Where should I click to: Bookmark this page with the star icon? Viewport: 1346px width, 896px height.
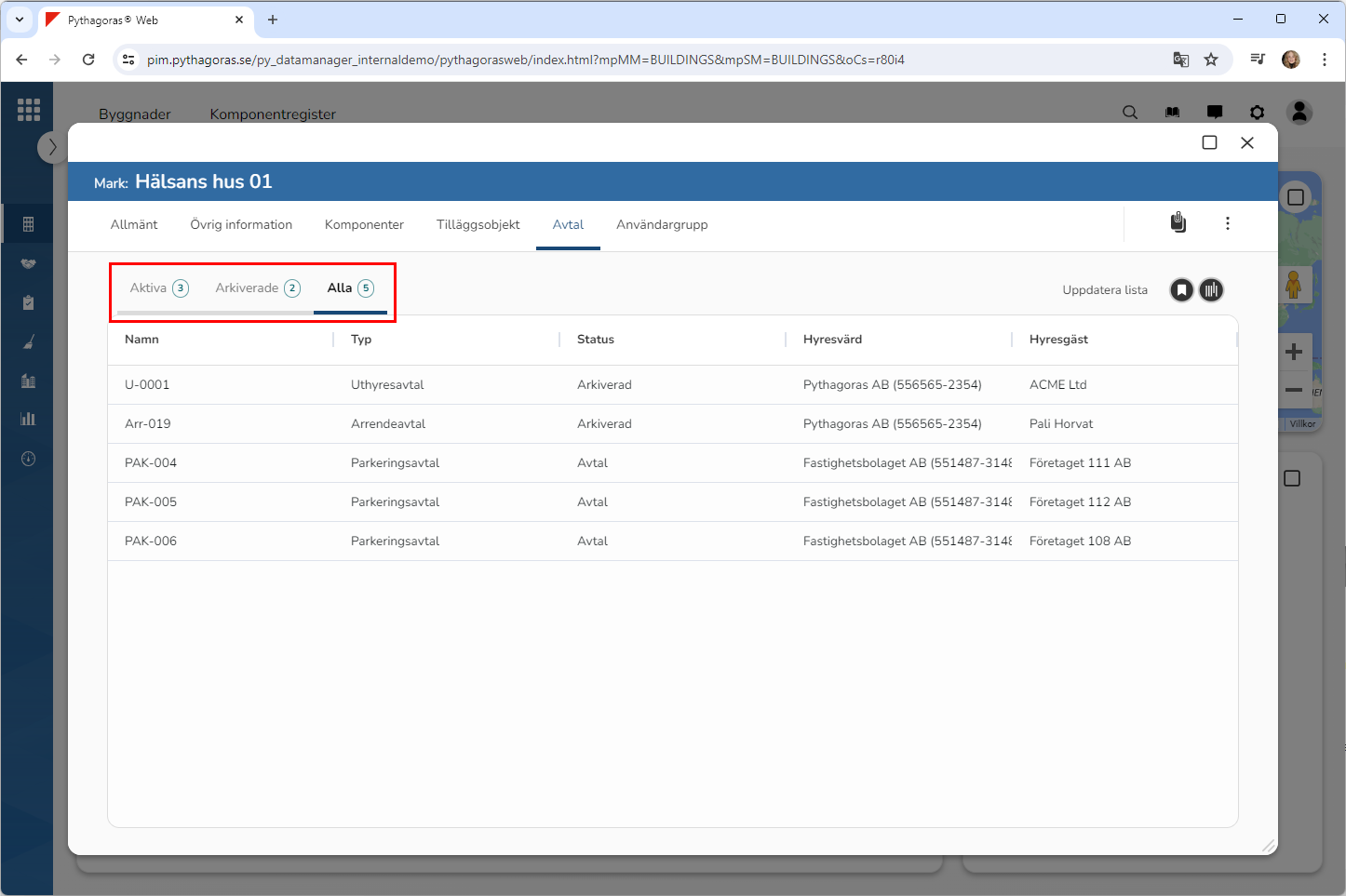(1211, 60)
